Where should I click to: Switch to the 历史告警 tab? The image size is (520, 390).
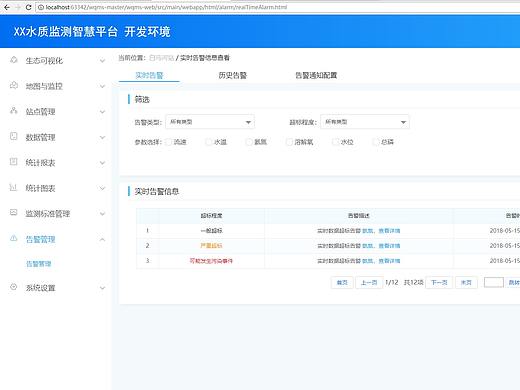[233, 75]
